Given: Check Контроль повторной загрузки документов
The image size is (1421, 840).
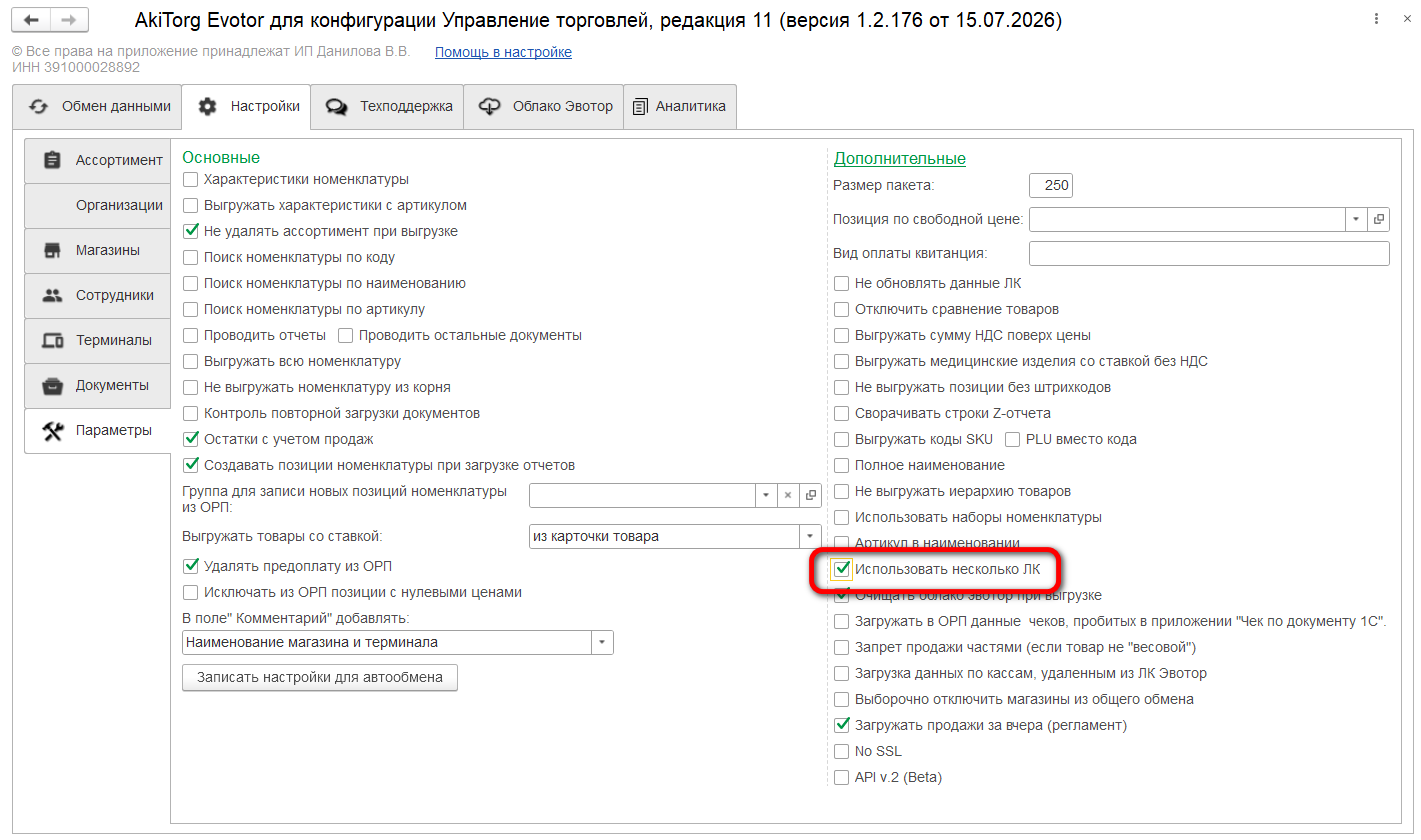Looking at the screenshot, I should click(x=191, y=414).
